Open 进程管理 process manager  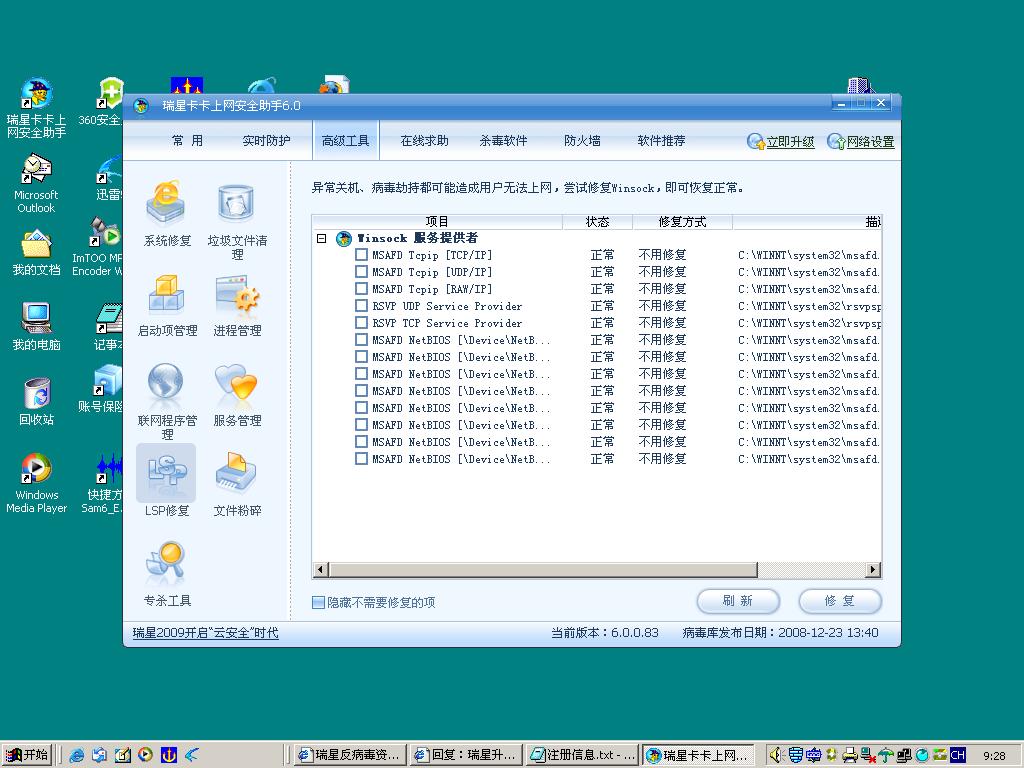(237, 304)
